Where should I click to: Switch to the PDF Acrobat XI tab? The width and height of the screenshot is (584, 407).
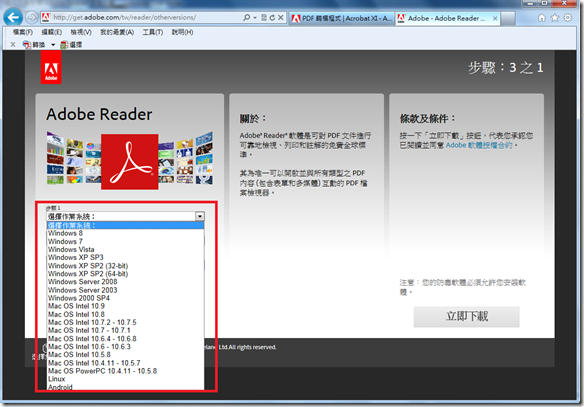click(342, 18)
